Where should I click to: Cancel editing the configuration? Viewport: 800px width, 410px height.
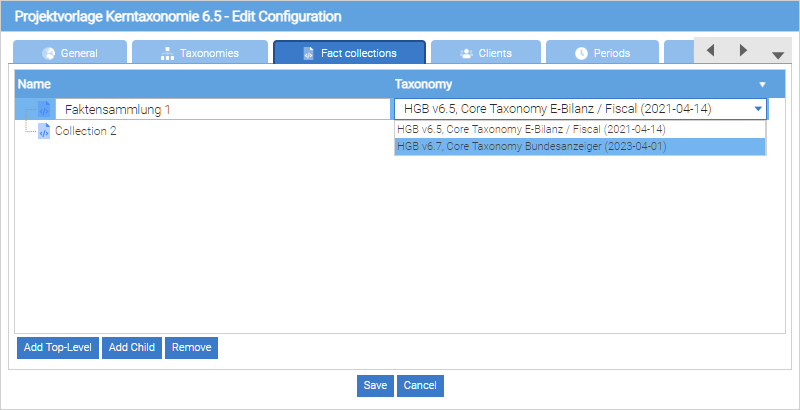(x=420, y=385)
